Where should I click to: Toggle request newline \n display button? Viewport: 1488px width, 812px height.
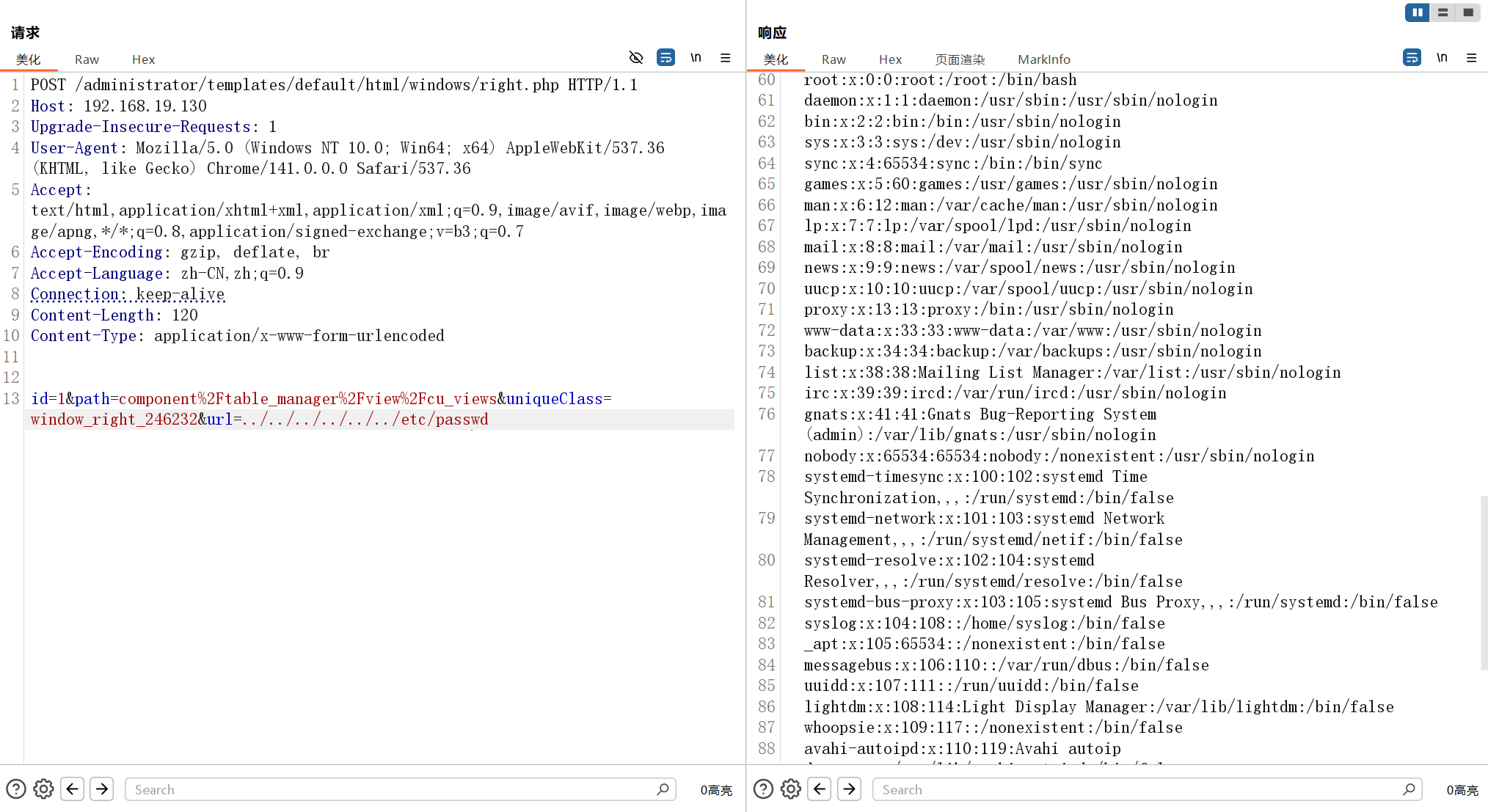(x=696, y=58)
